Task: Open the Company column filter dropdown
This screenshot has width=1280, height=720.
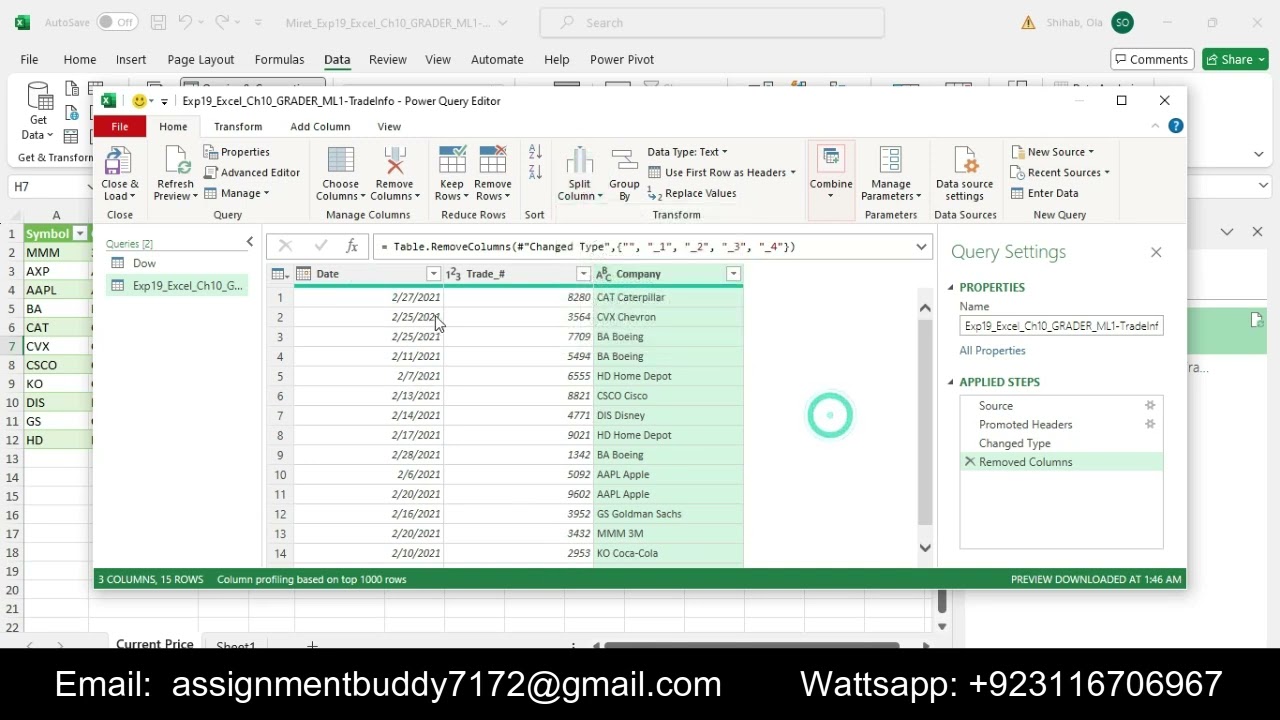Action: [733, 274]
